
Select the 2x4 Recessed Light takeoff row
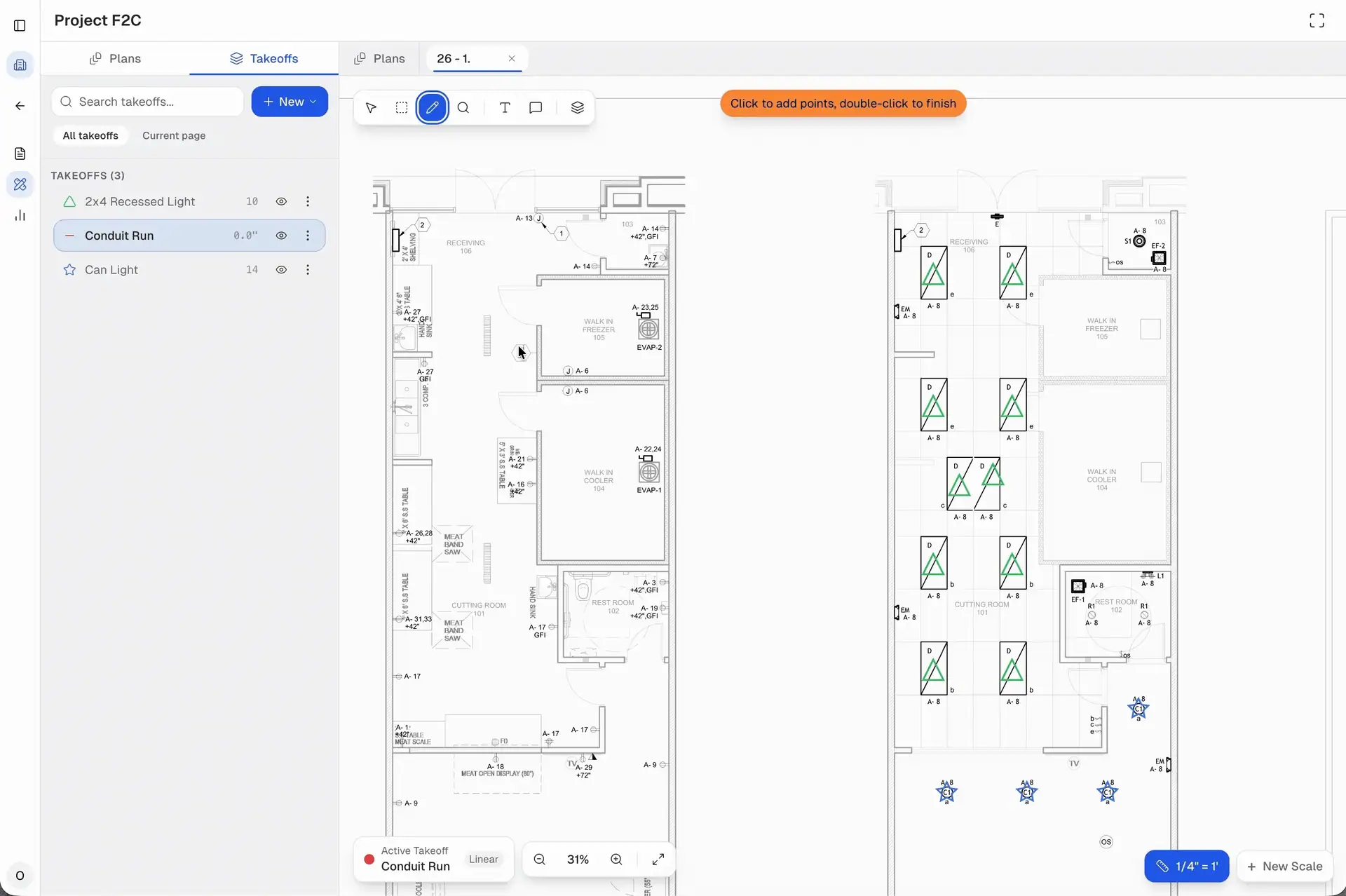[189, 202]
